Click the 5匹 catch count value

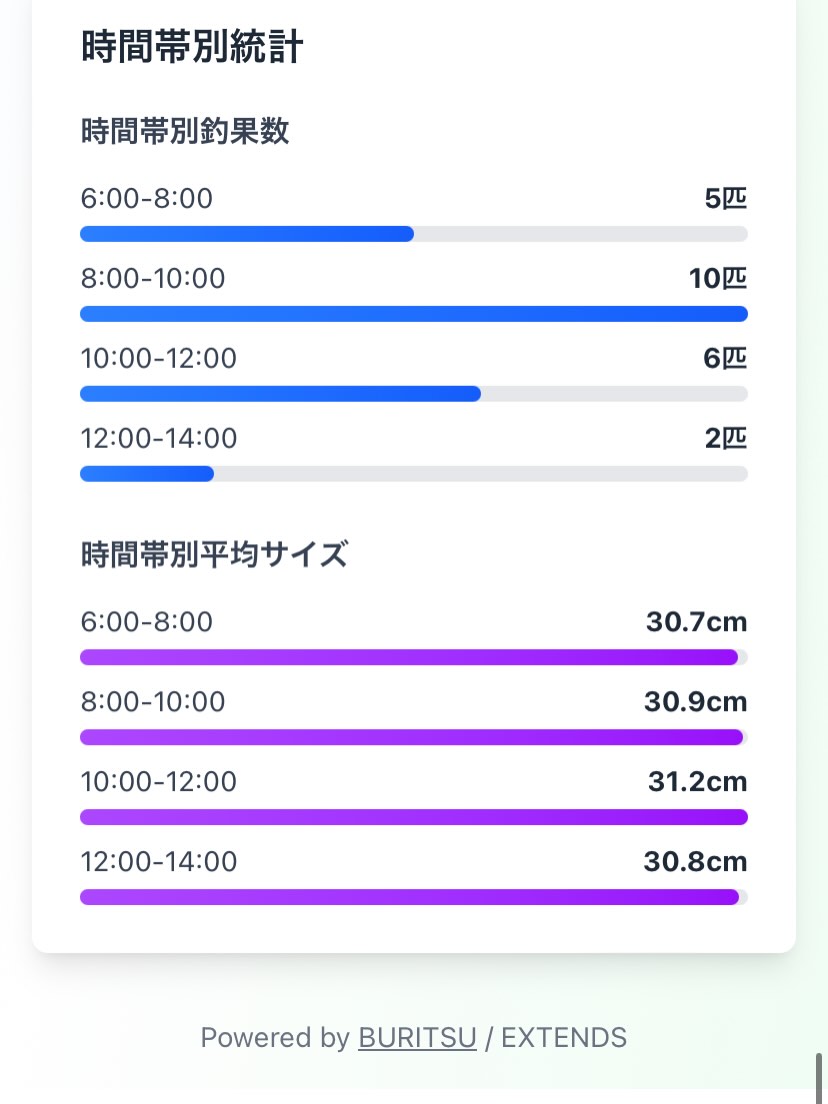pos(726,198)
